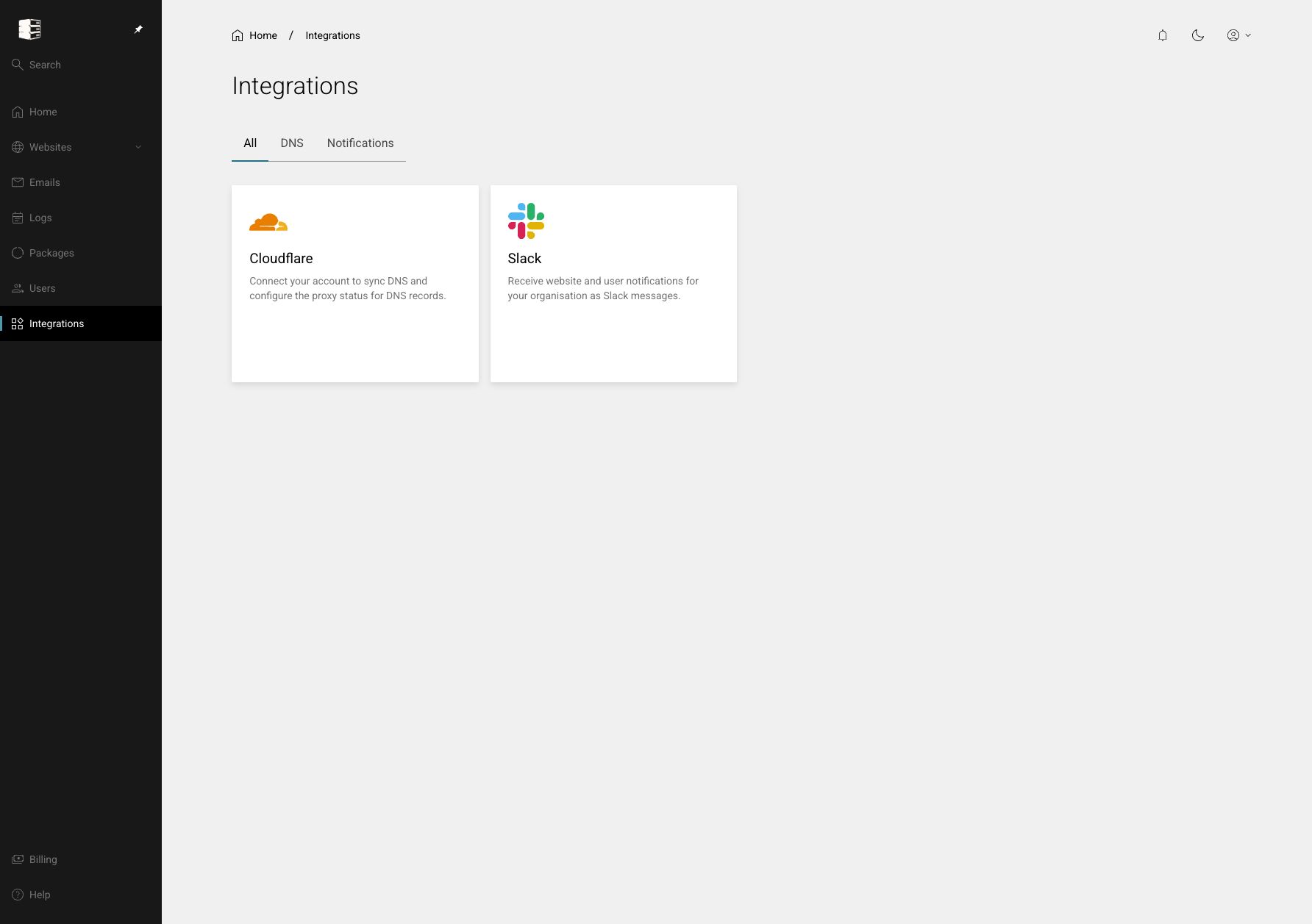The image size is (1312, 924).
Task: Click the Integrations page heading
Action: point(295,86)
